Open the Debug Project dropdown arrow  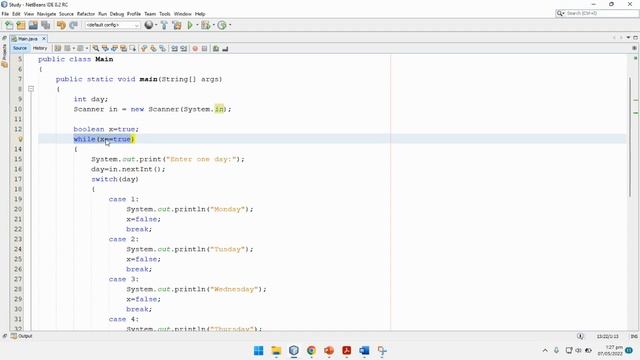213,25
